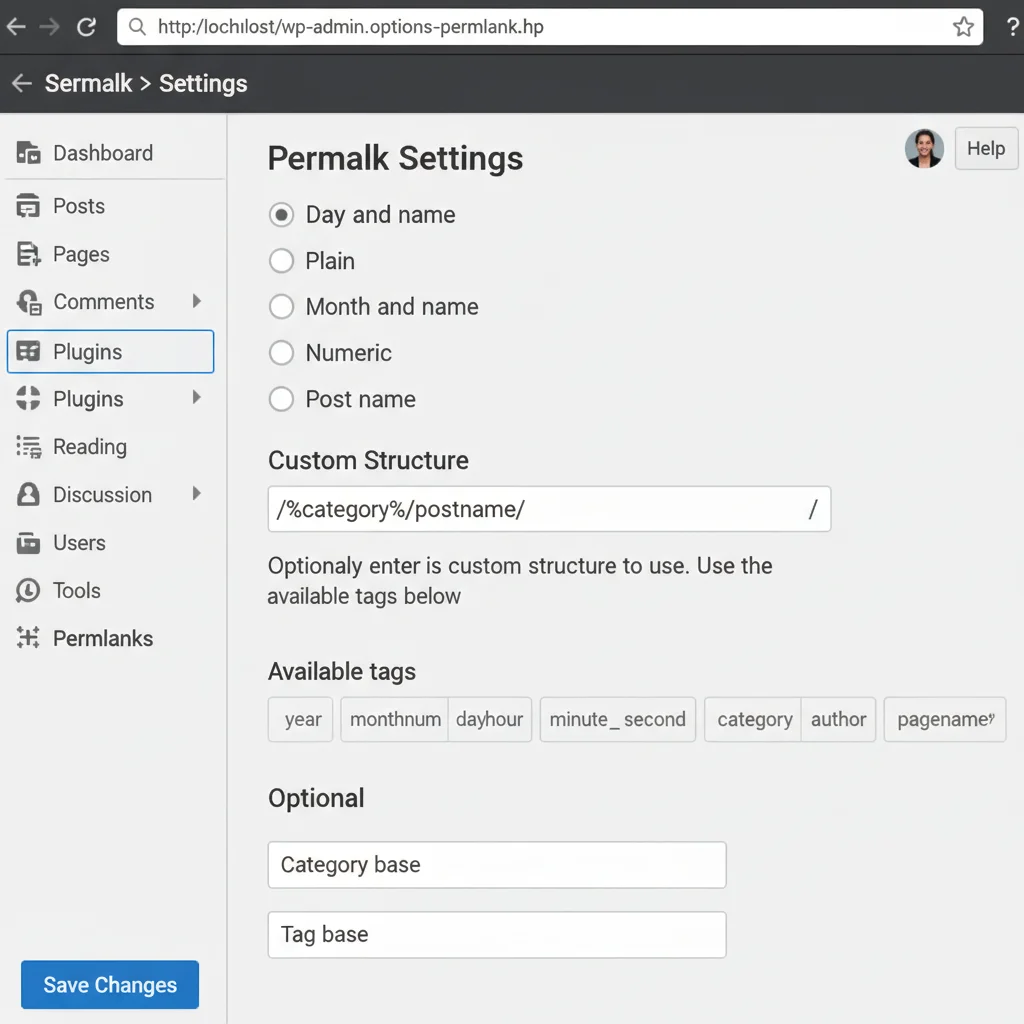Viewport: 1024px width, 1024px height.
Task: Open the Posts menu item
Action: [79, 206]
